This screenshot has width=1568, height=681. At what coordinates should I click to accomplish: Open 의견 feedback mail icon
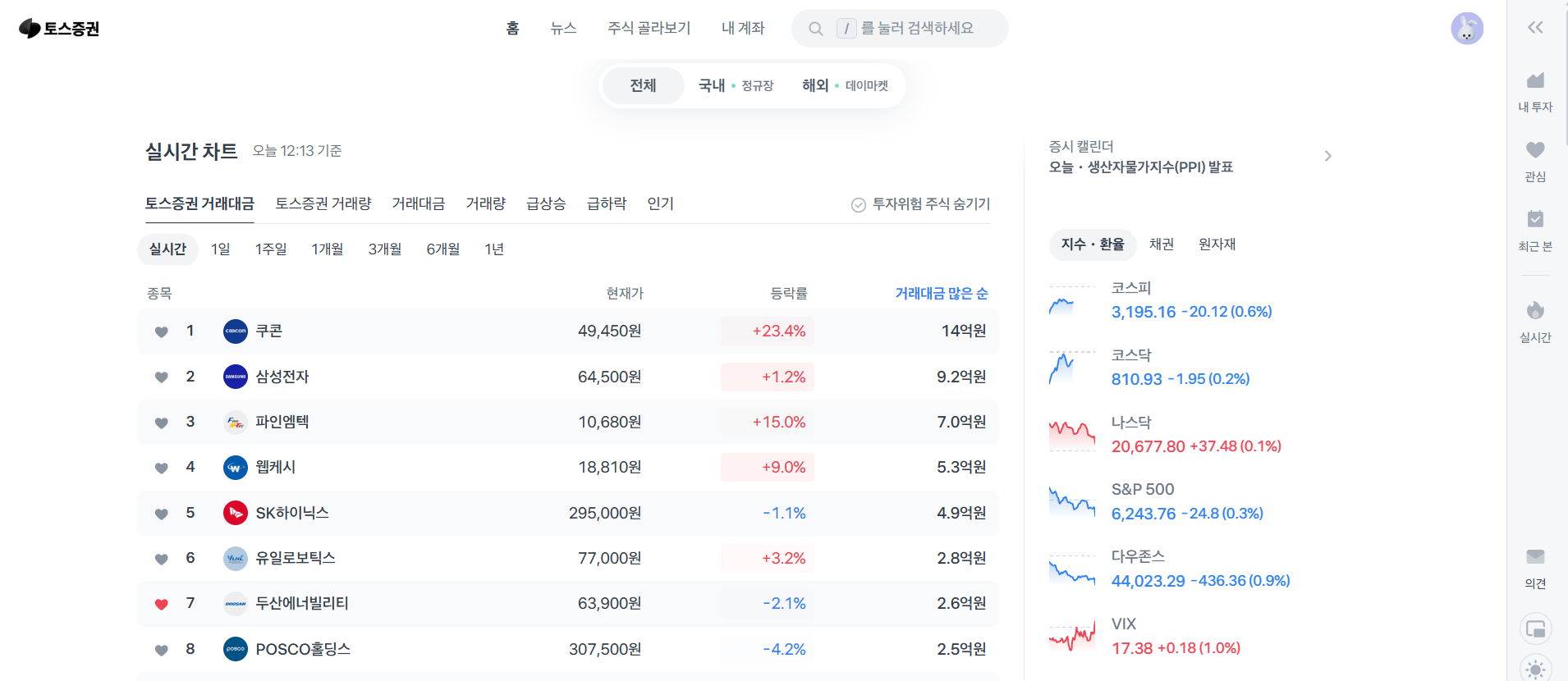1535,557
